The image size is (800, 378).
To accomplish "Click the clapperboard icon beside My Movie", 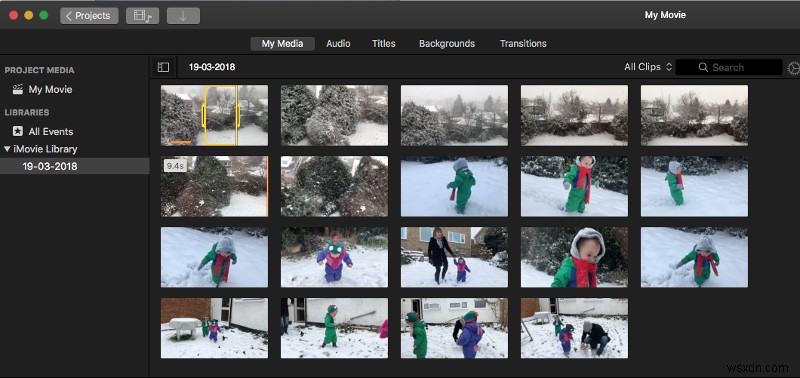I will pos(18,90).
